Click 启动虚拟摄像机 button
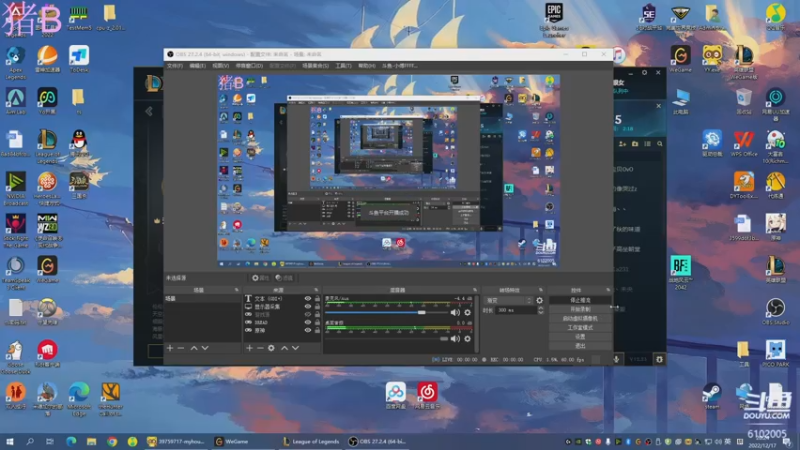The width and height of the screenshot is (800, 450). click(581, 318)
